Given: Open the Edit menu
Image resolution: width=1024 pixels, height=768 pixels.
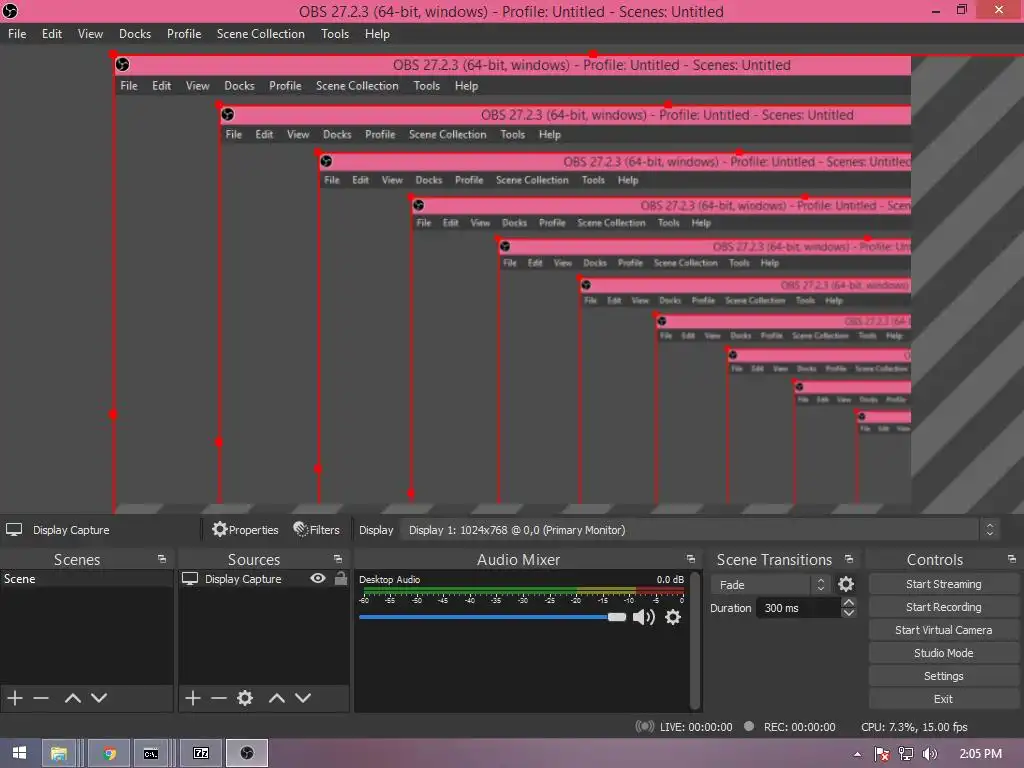Looking at the screenshot, I should pos(52,34).
